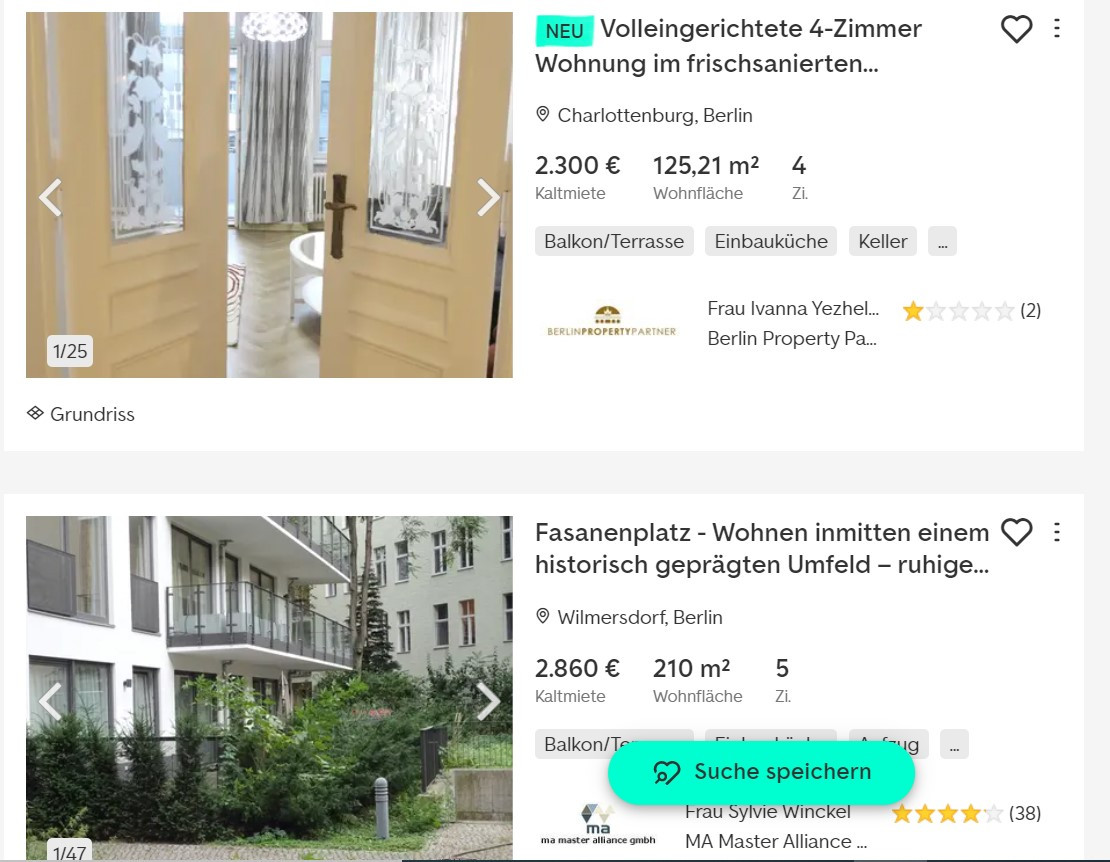Open the Grundriss floor plan link
Screen dimensions: 1110x862
click(81, 414)
